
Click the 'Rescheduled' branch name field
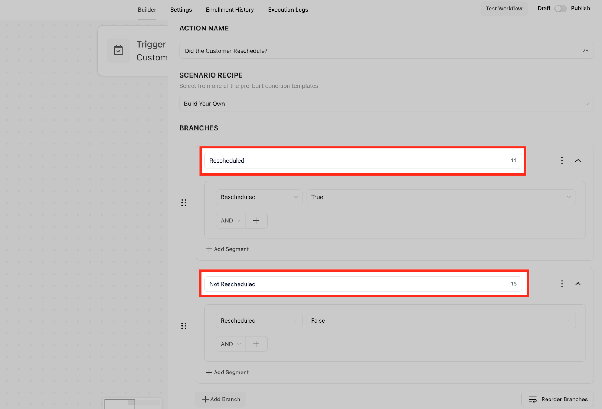click(363, 161)
